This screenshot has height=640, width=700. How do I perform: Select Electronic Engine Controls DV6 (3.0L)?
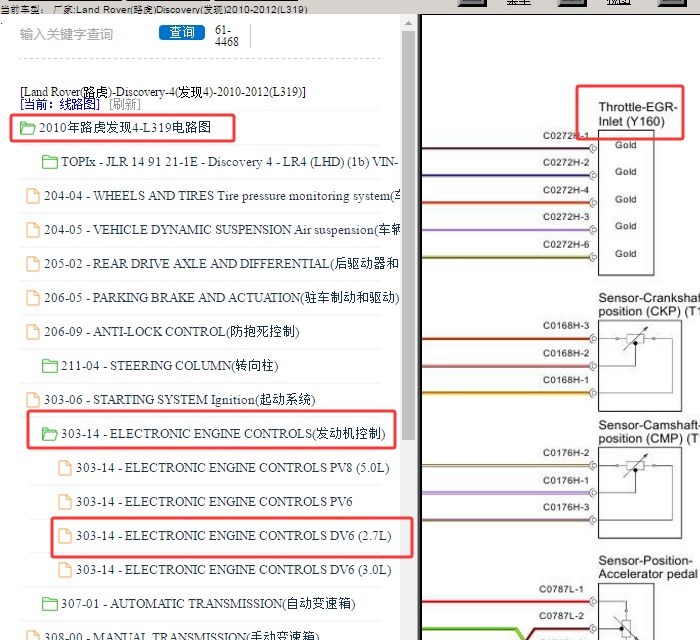click(233, 569)
